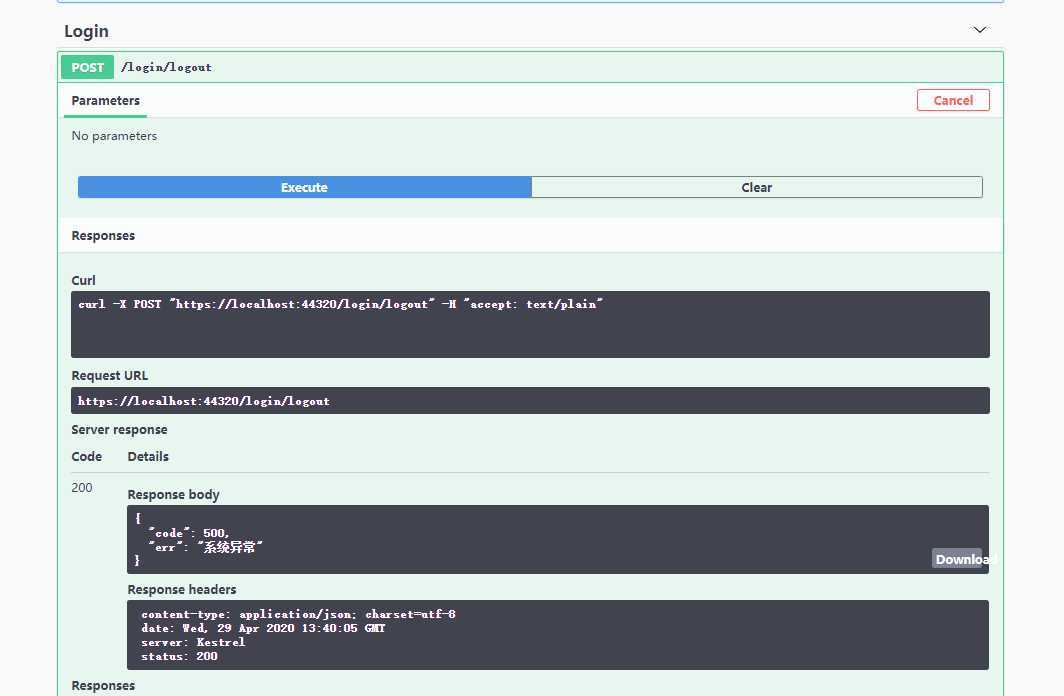Click the Code column header
Screen dimensions: 1064x696
click(87, 456)
